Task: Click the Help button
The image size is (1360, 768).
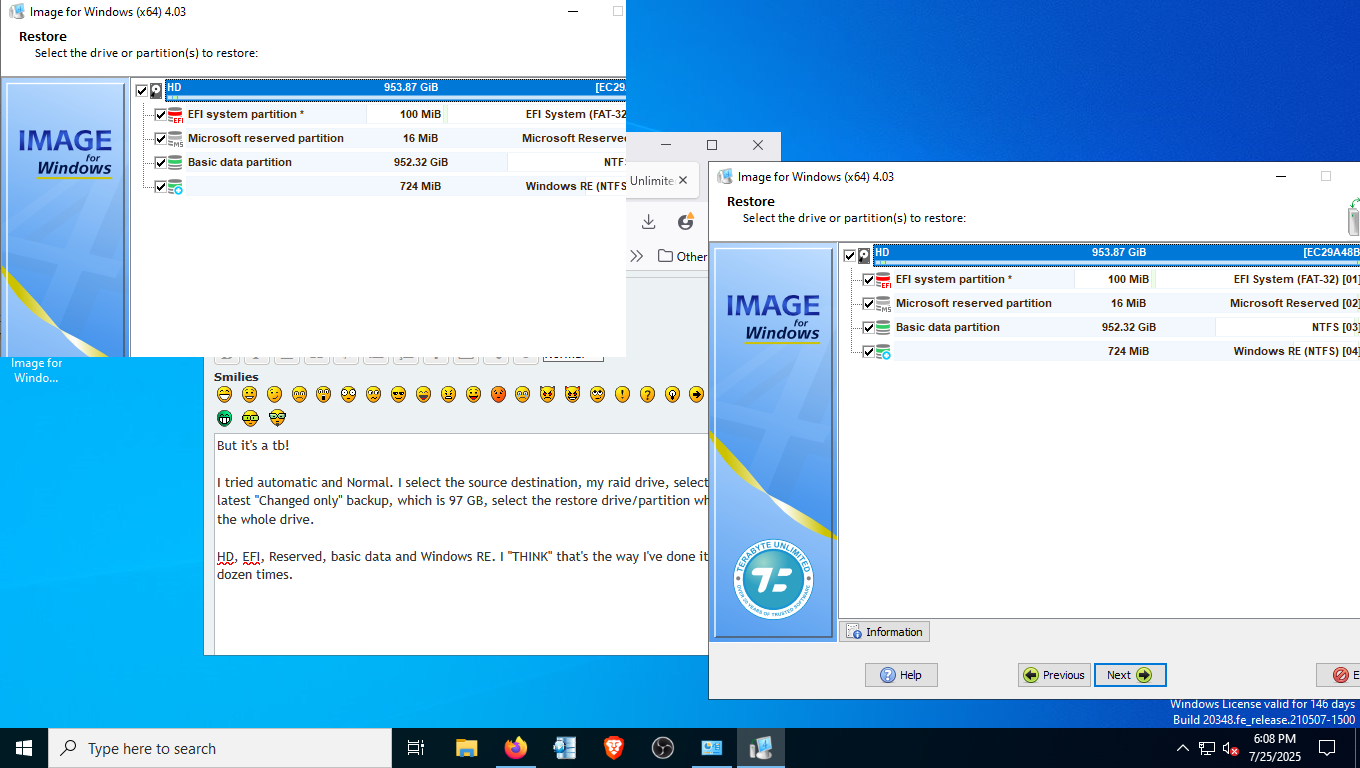Action: [901, 675]
